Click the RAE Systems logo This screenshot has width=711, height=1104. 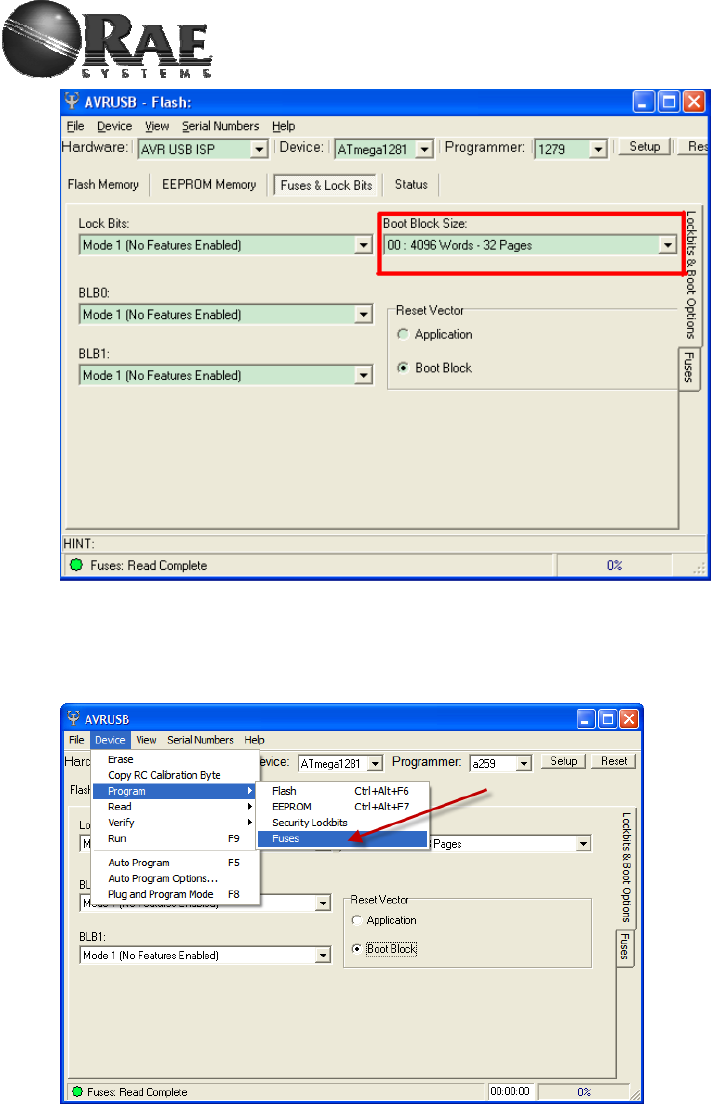pos(106,40)
